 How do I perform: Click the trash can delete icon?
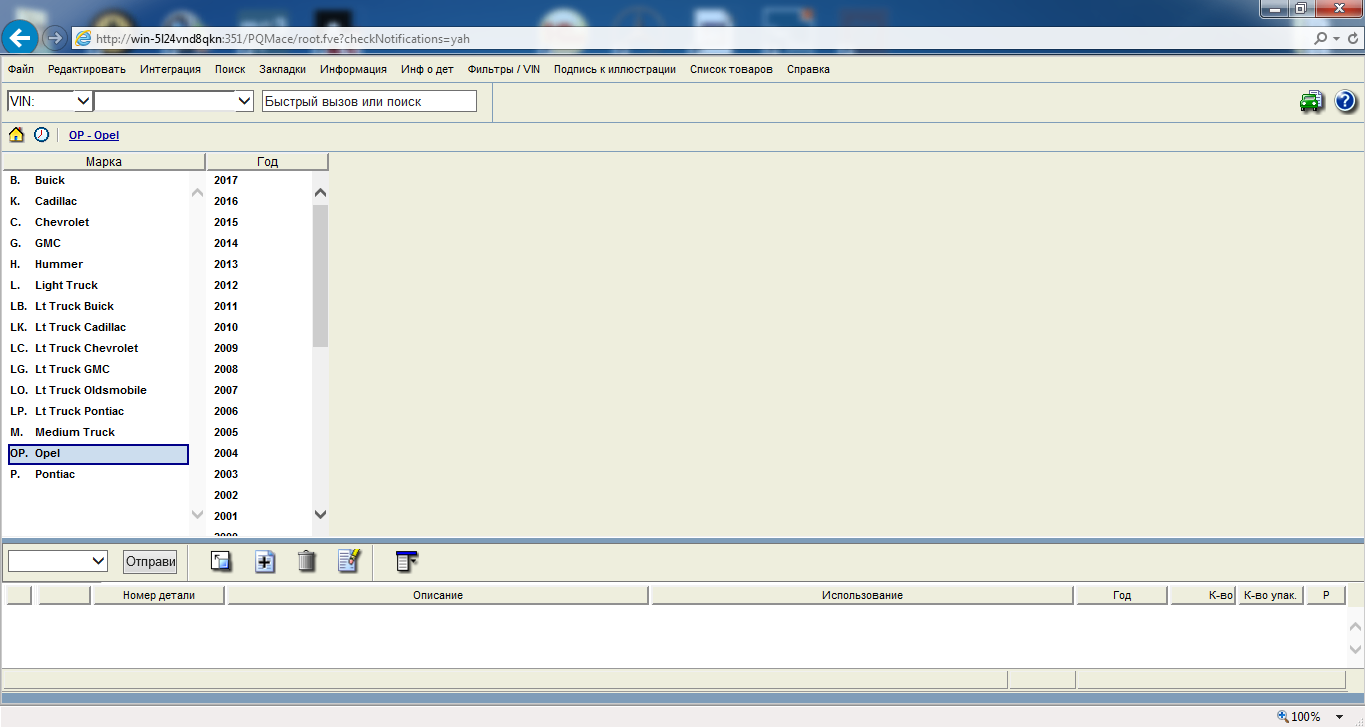click(x=307, y=561)
